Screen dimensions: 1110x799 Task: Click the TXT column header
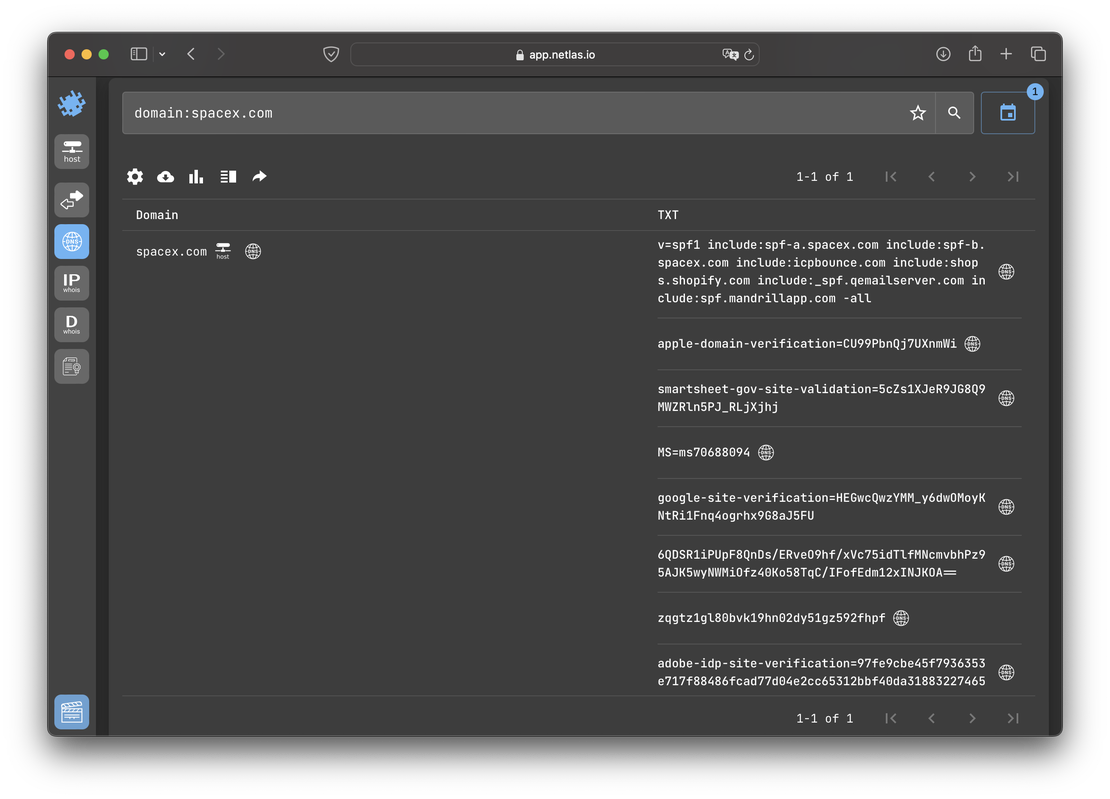668,214
